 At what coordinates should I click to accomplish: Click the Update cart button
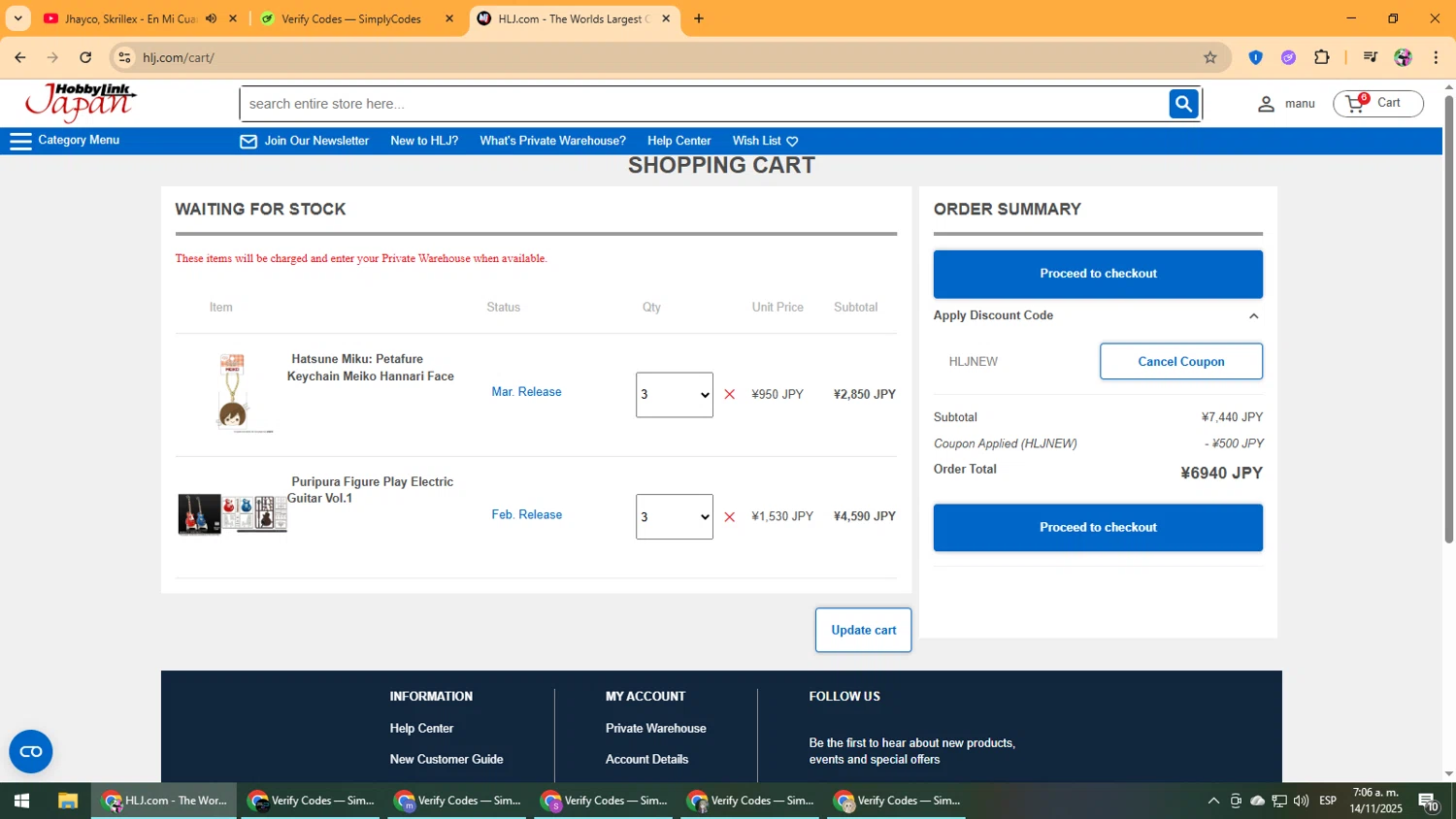tap(863, 630)
